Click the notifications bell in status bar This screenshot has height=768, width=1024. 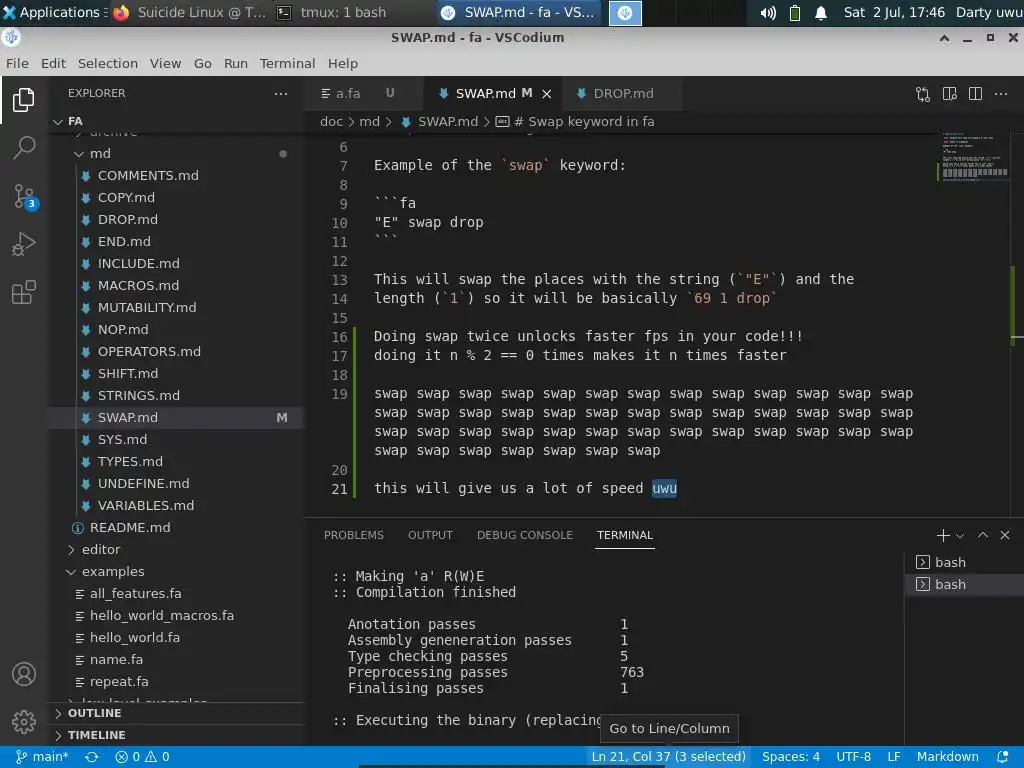[1002, 756]
